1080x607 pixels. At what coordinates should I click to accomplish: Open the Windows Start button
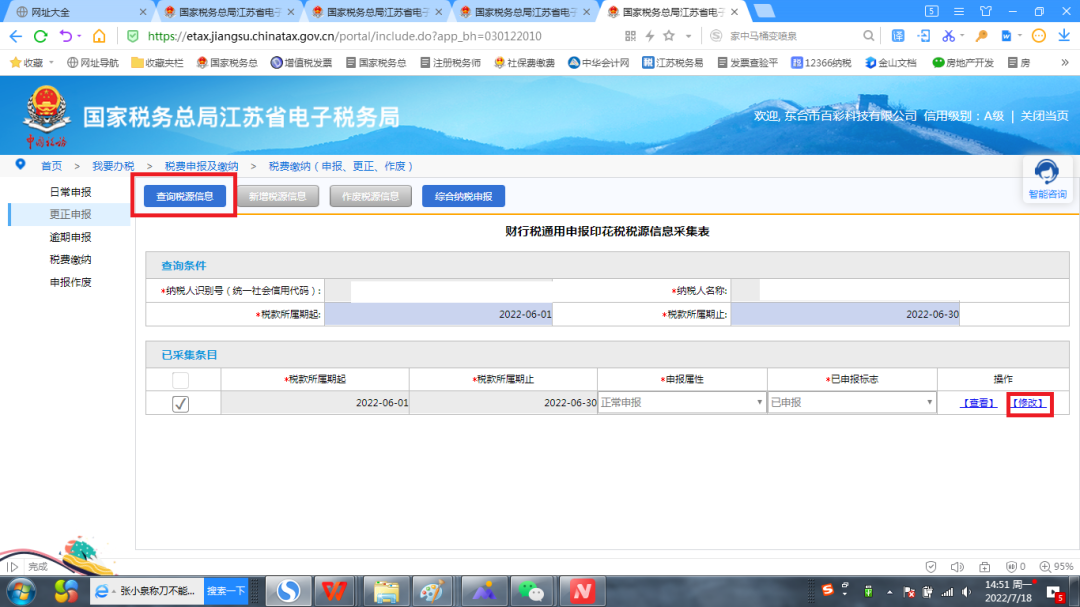click(x=21, y=591)
